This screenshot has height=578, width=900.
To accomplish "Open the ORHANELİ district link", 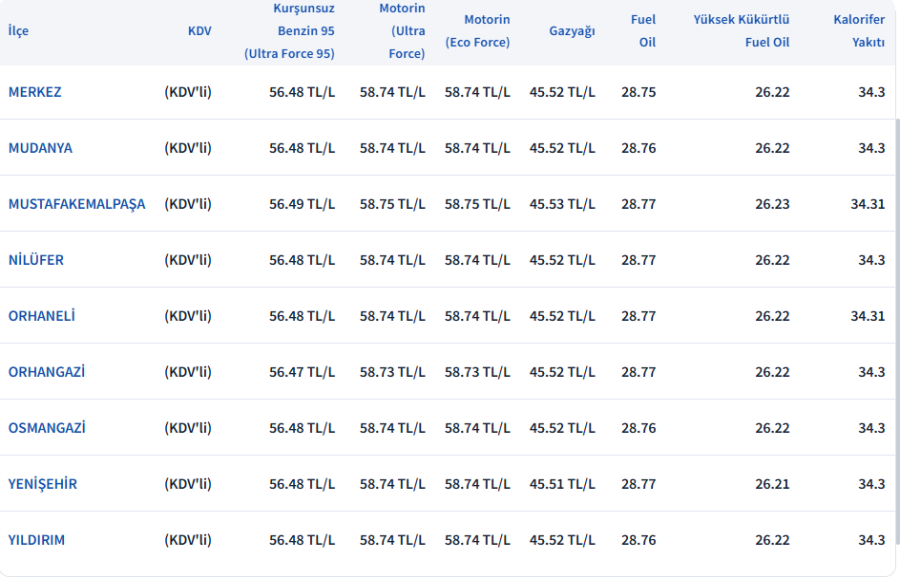I will pos(42,316).
